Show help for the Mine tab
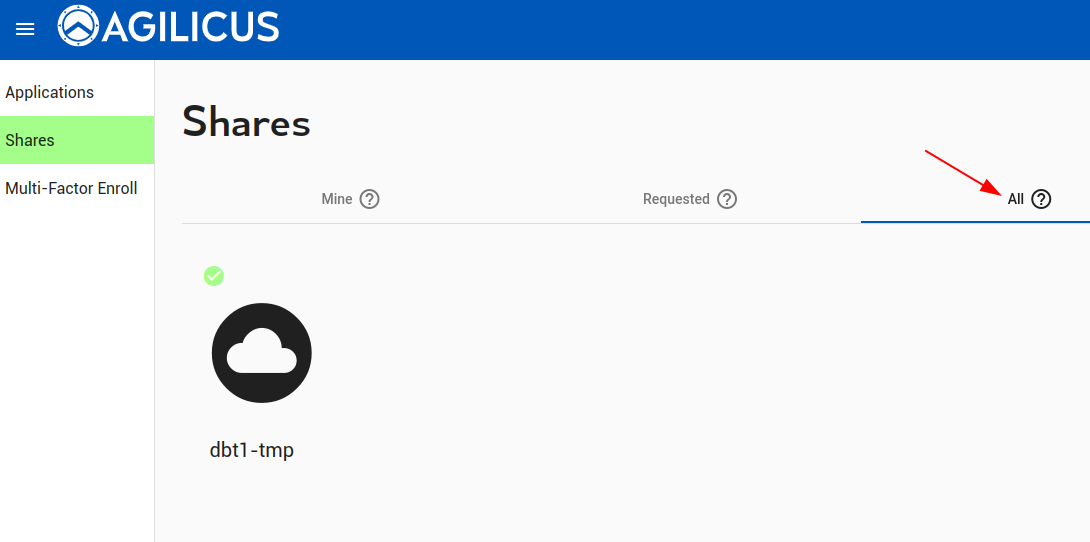This screenshot has height=542, width=1090. click(370, 199)
